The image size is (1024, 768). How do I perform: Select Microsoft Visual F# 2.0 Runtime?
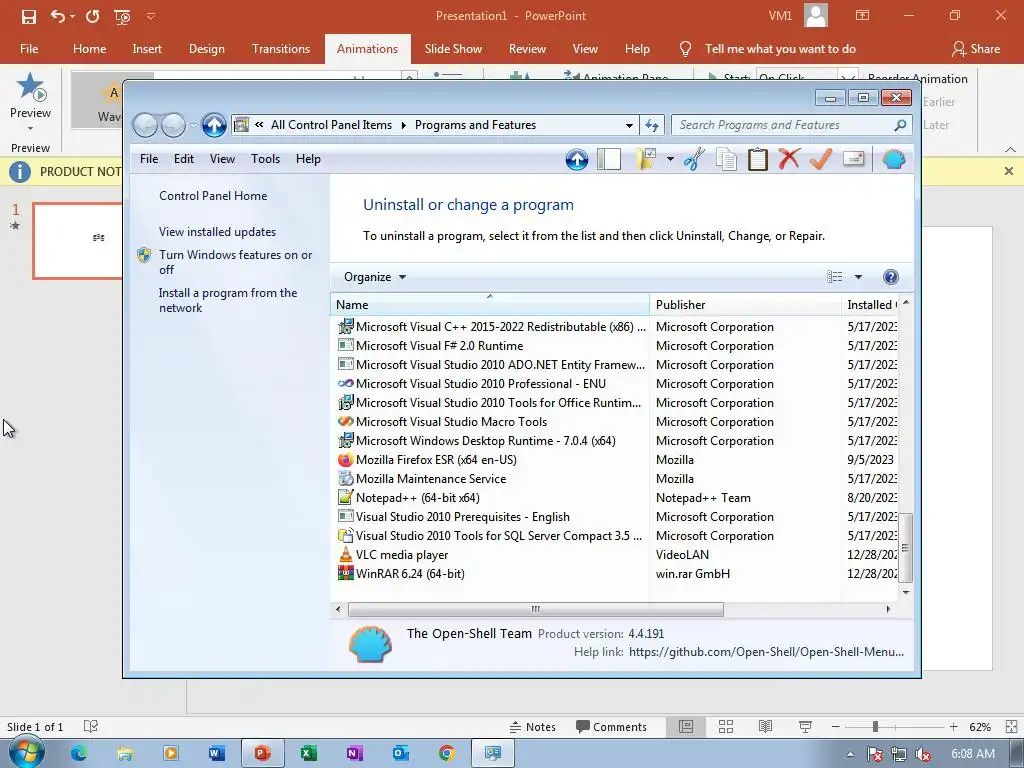[439, 345]
